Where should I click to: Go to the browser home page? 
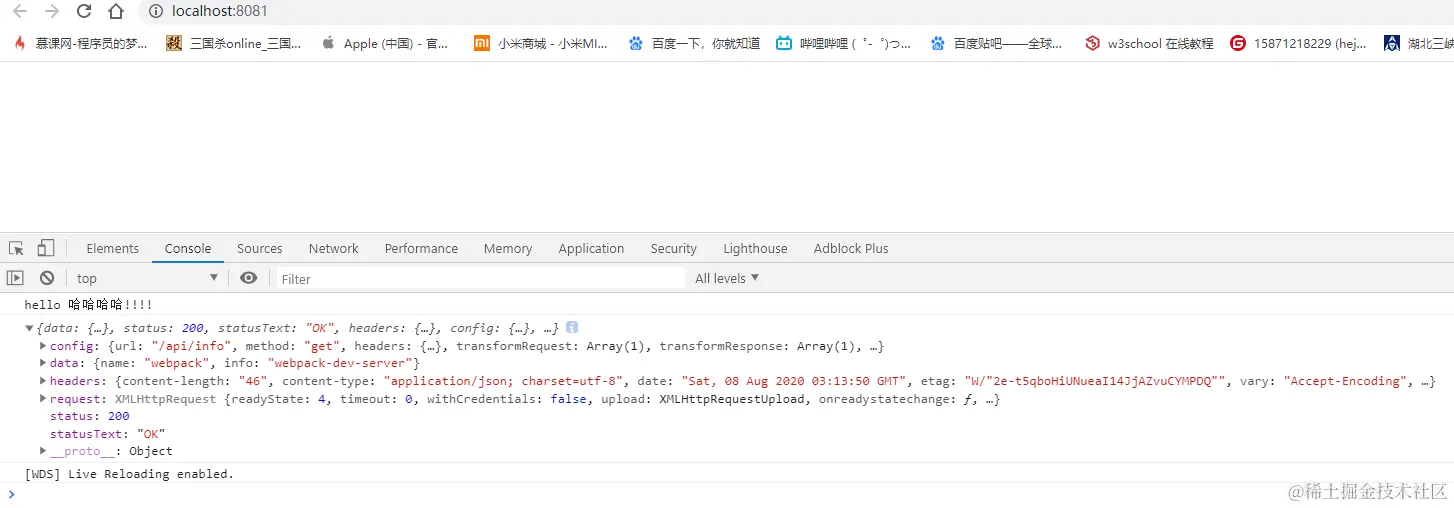pyautogui.click(x=116, y=12)
